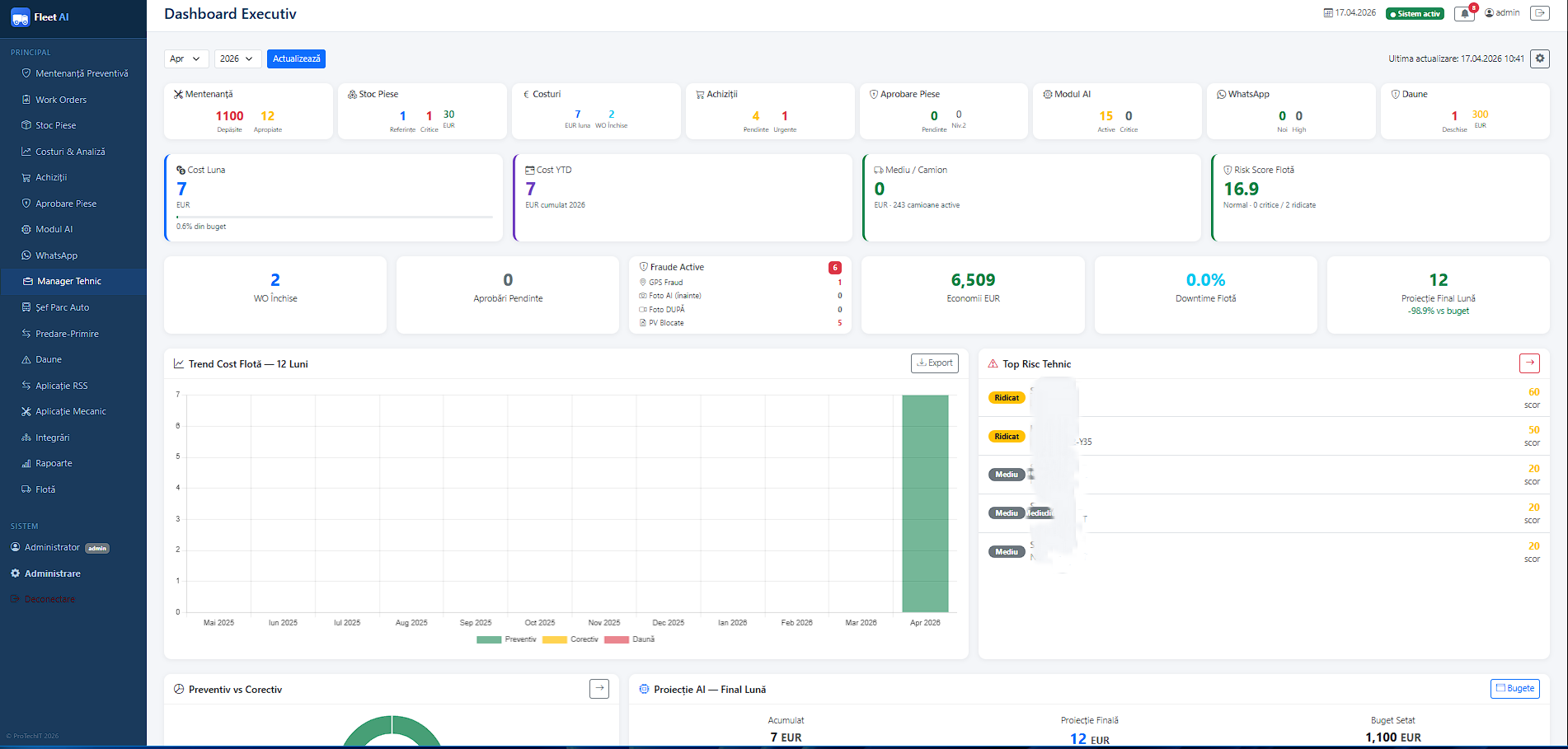
Task: Click the first Ridicat badge scoring 60
Action: coord(1007,398)
